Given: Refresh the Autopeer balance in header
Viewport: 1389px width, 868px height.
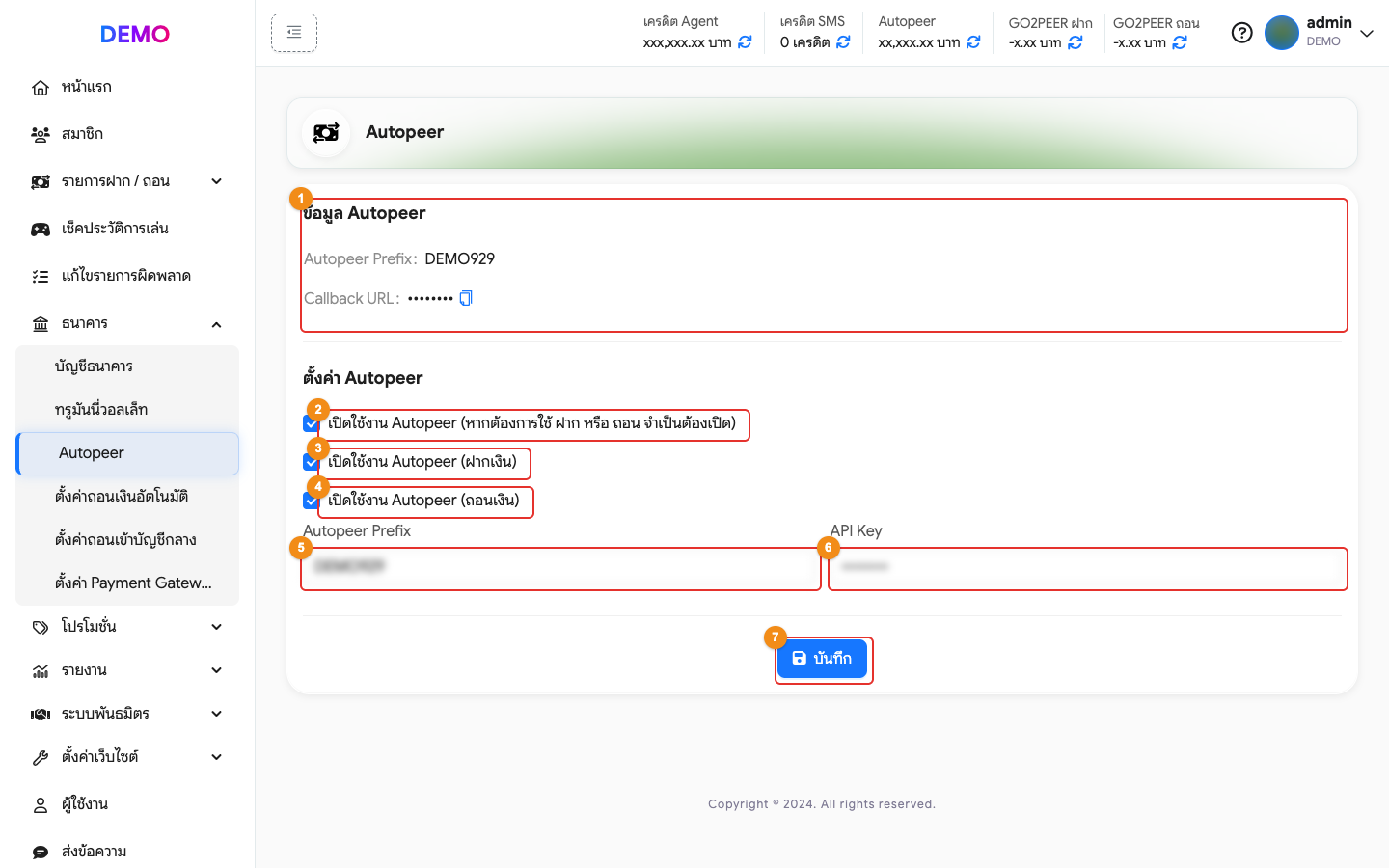Looking at the screenshot, I should (x=973, y=42).
